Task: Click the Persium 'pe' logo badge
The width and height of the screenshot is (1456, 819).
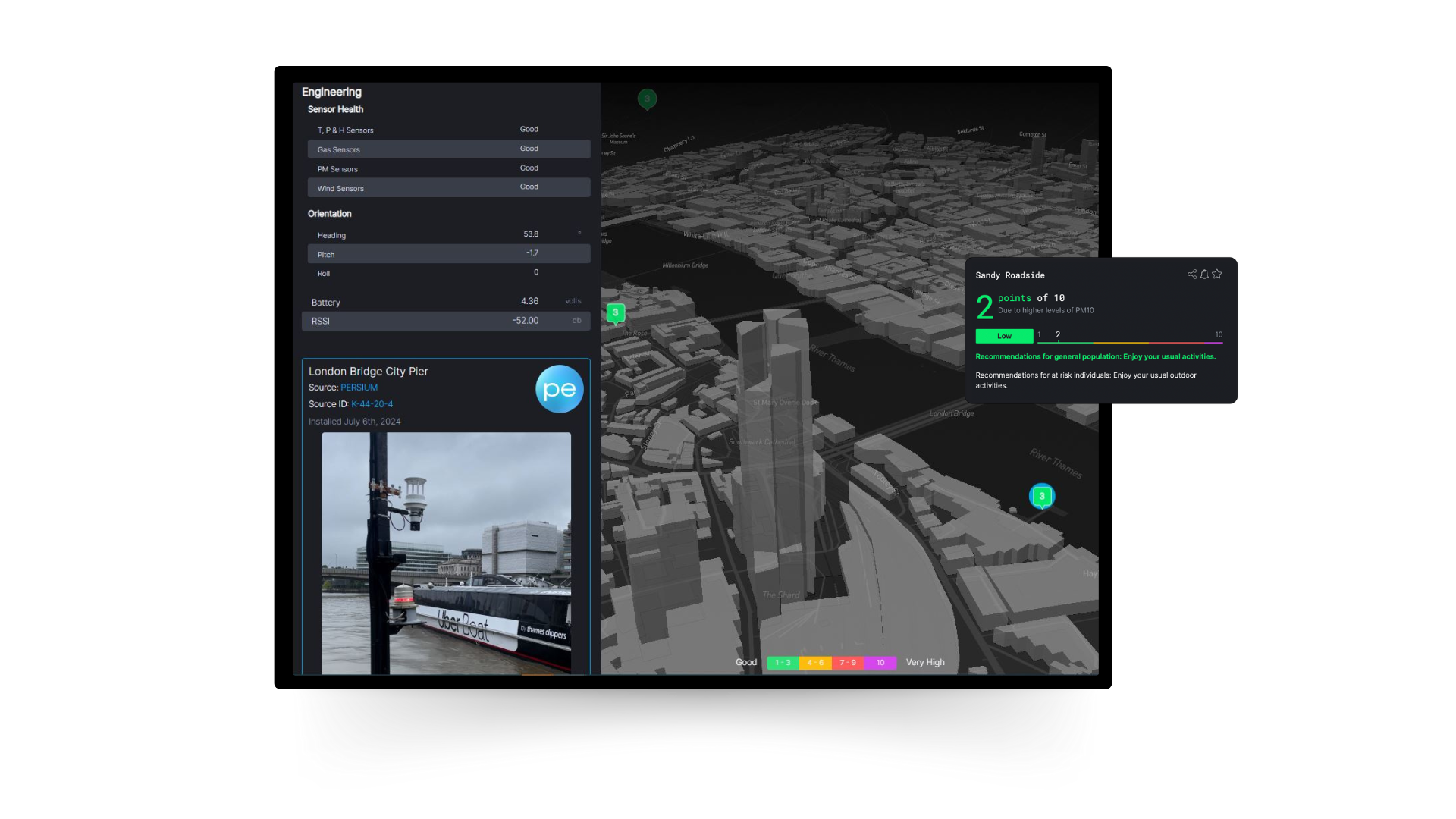Action: click(560, 389)
